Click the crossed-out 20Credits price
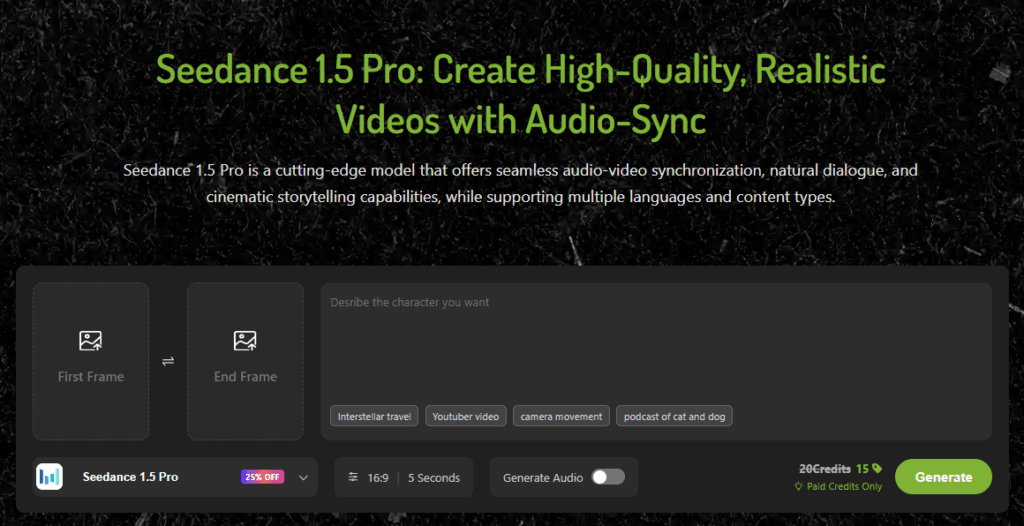1024x526 pixels. click(824, 468)
